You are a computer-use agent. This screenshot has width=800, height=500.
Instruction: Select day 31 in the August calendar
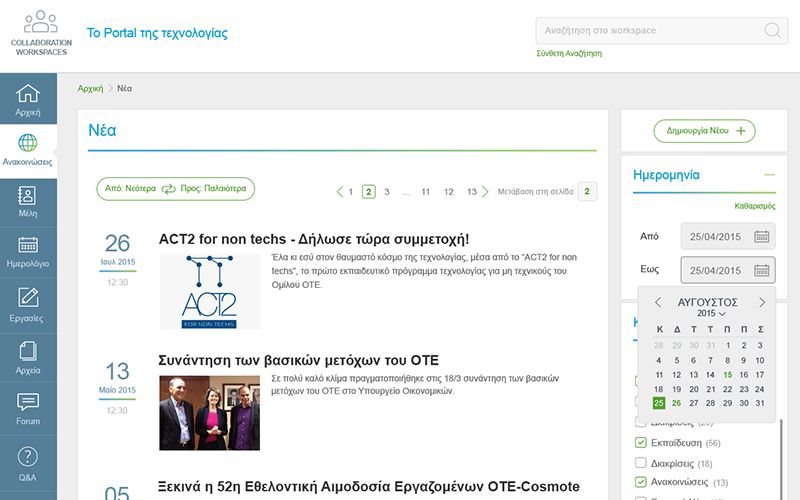(x=760, y=403)
